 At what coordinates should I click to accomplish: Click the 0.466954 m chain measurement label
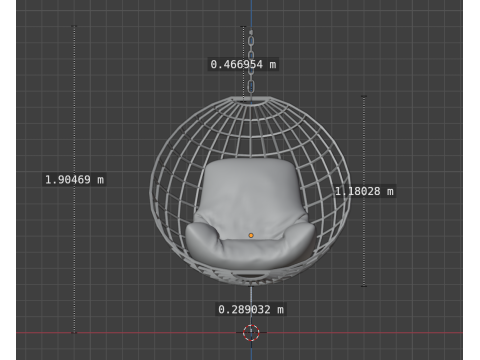tap(243, 64)
